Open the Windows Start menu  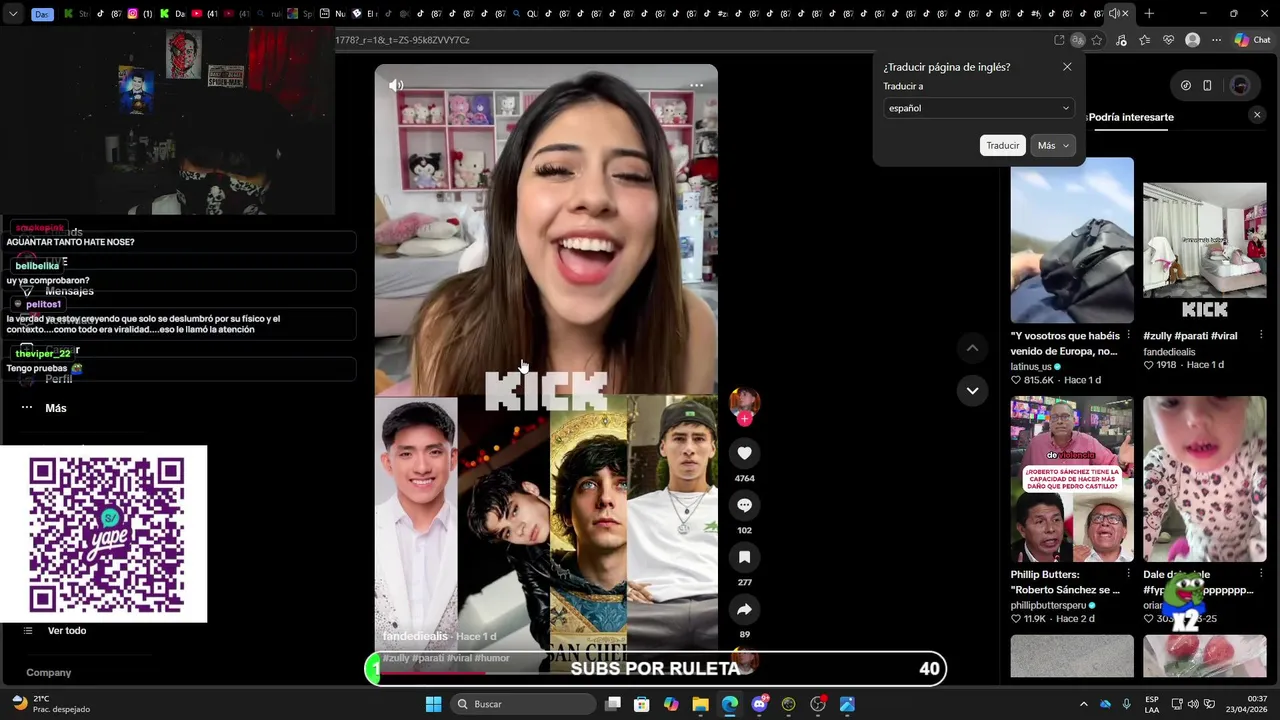click(433, 704)
